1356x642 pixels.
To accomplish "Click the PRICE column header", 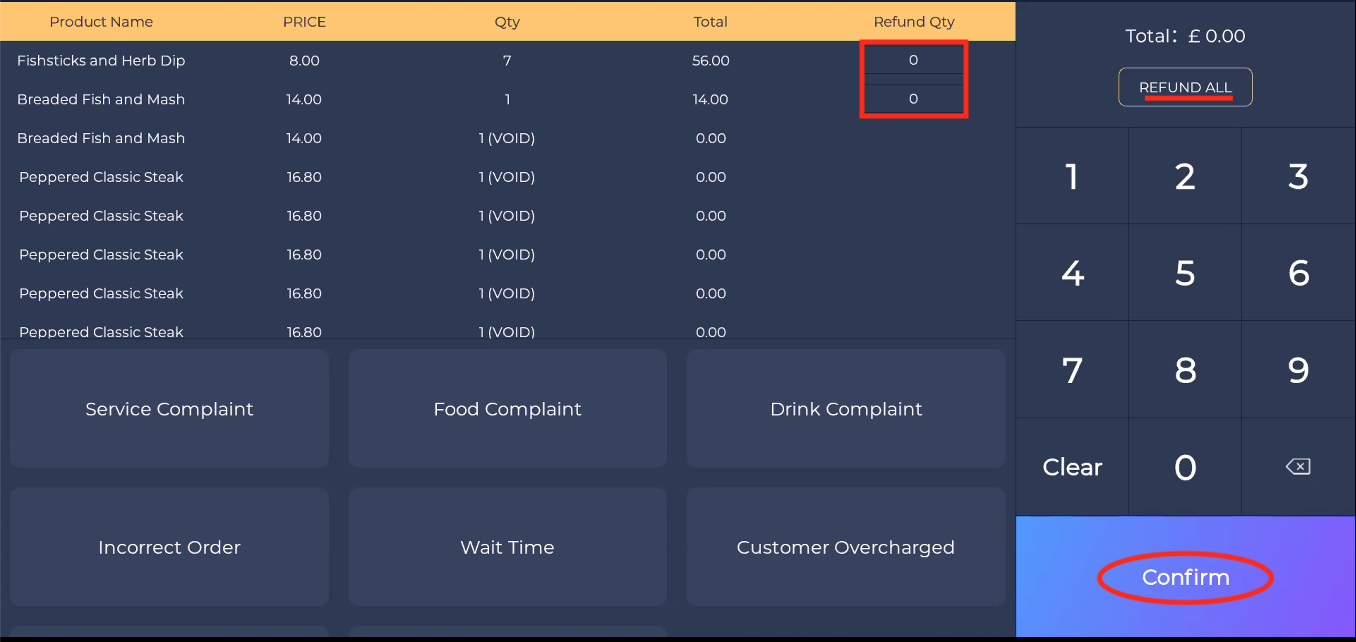I will pyautogui.click(x=304, y=21).
